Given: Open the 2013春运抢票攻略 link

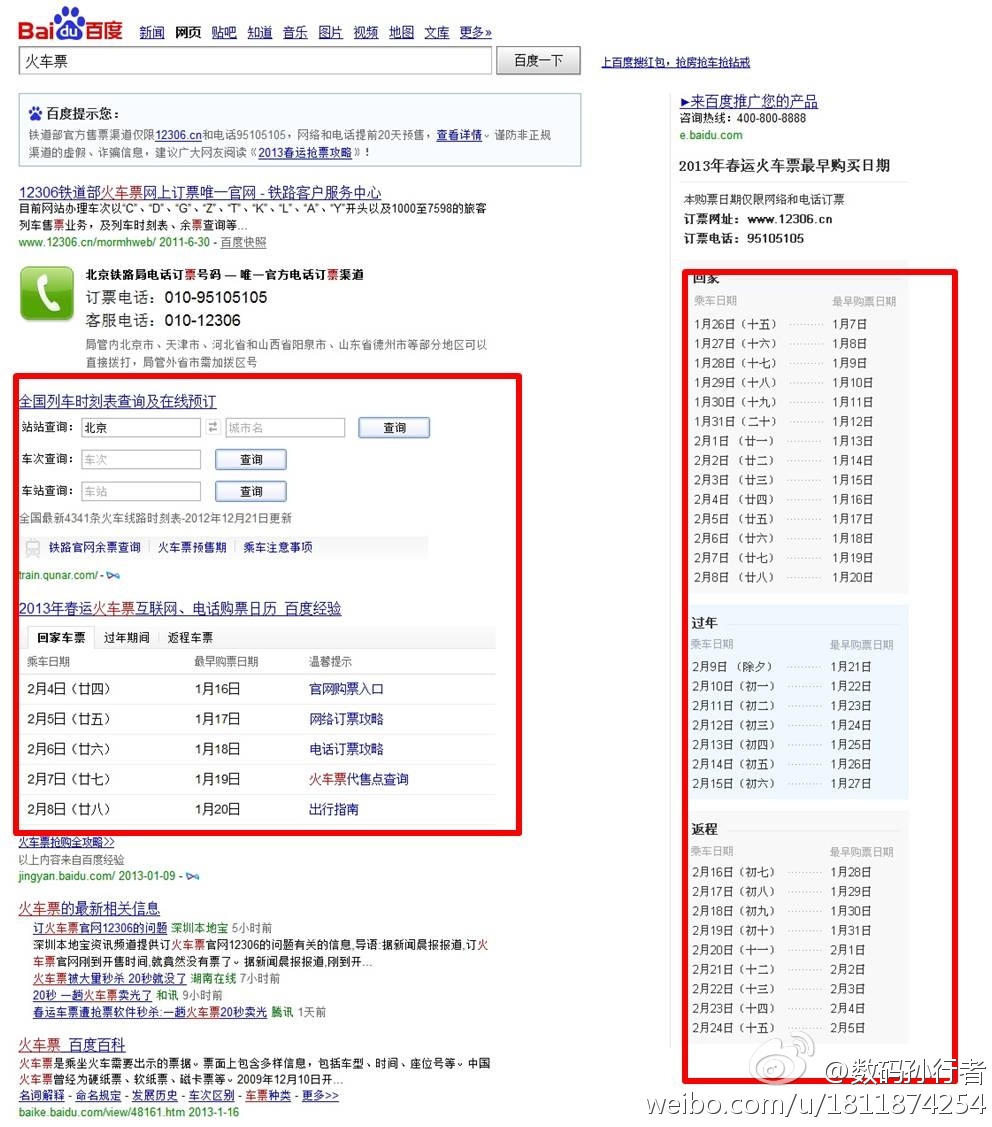Looking at the screenshot, I should click(x=305, y=152).
